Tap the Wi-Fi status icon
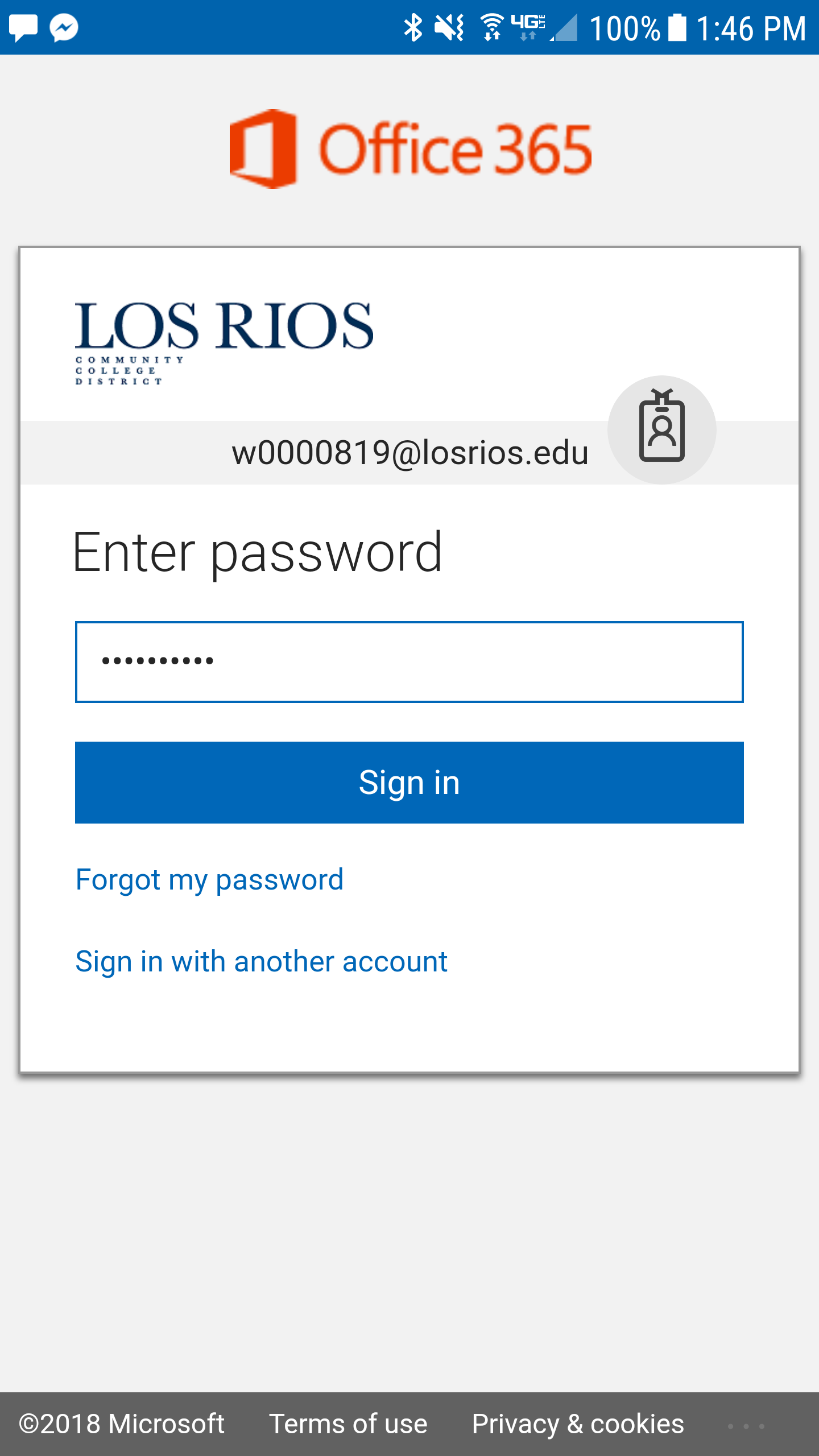The width and height of the screenshot is (819, 1456). [x=491, y=27]
